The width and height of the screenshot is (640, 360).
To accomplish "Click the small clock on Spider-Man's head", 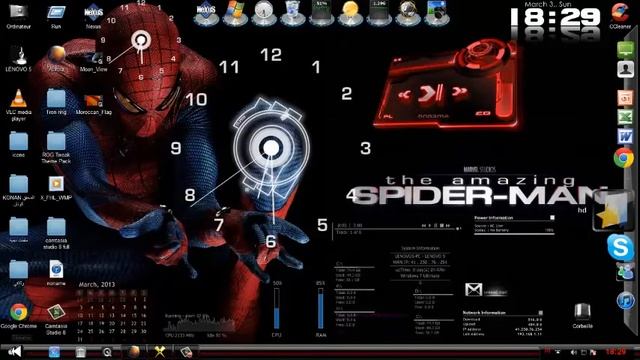I will pyautogui.click(x=141, y=41).
